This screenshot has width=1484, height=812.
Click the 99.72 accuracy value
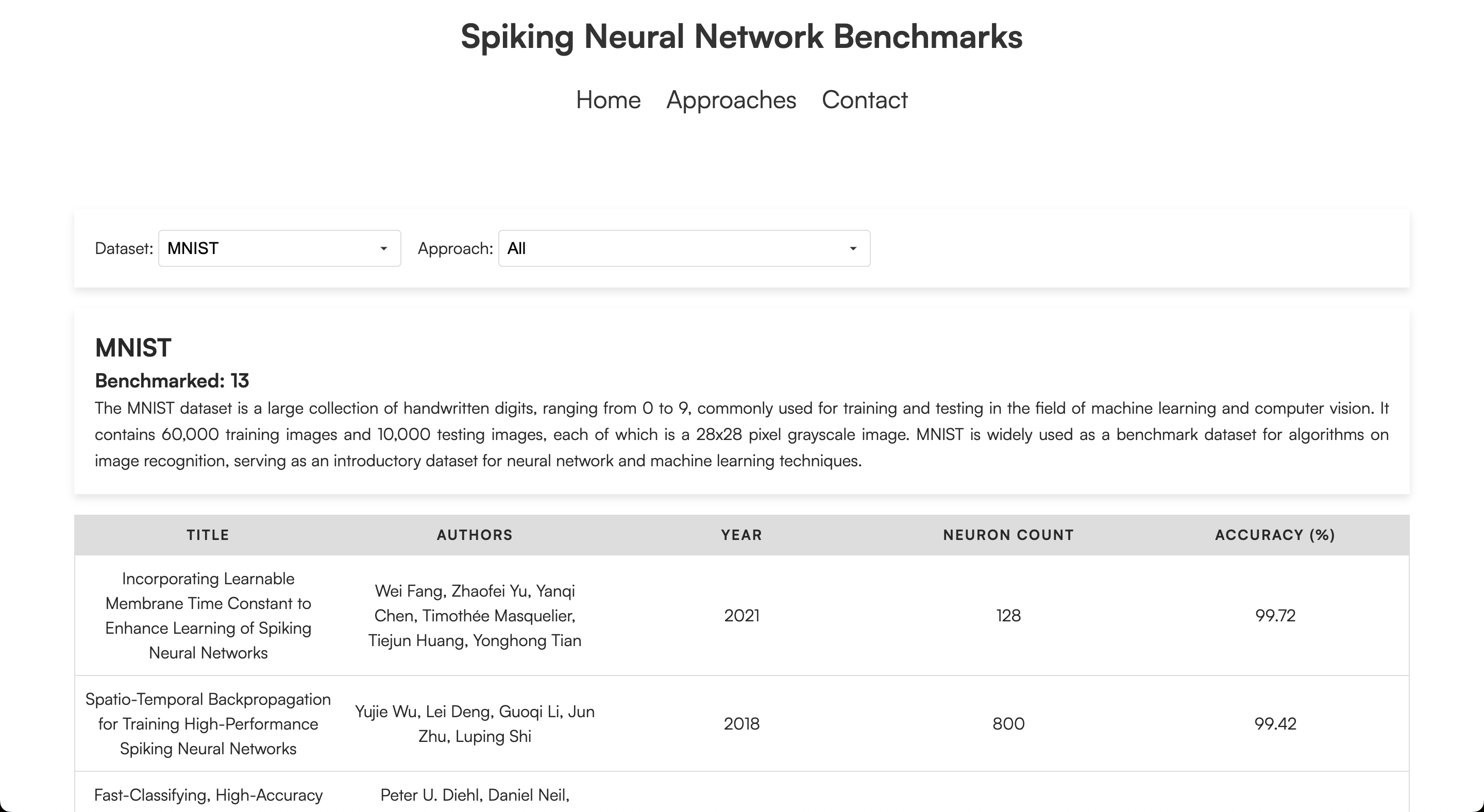coord(1274,615)
